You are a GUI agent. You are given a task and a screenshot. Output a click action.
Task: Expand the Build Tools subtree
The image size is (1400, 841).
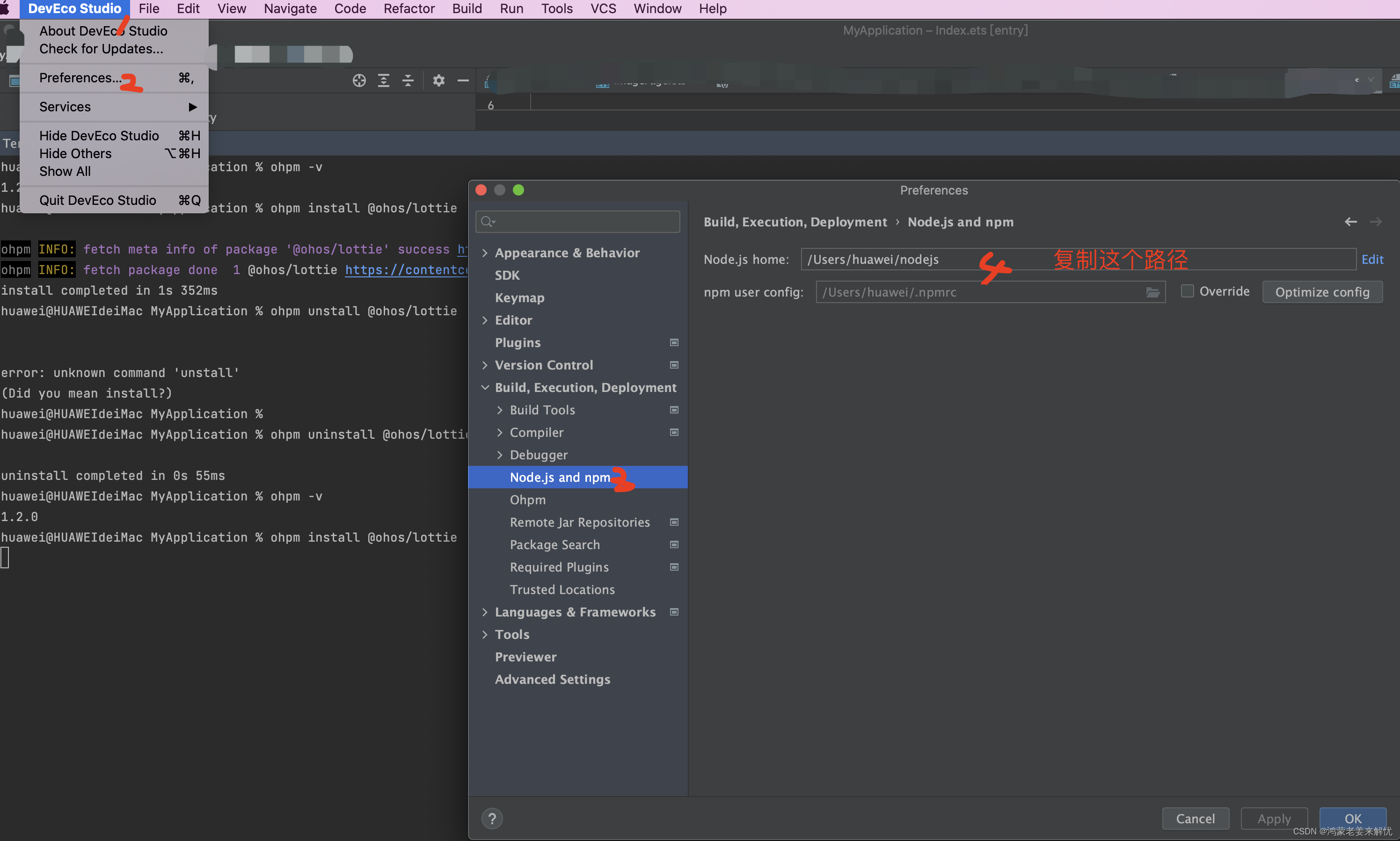(499, 410)
